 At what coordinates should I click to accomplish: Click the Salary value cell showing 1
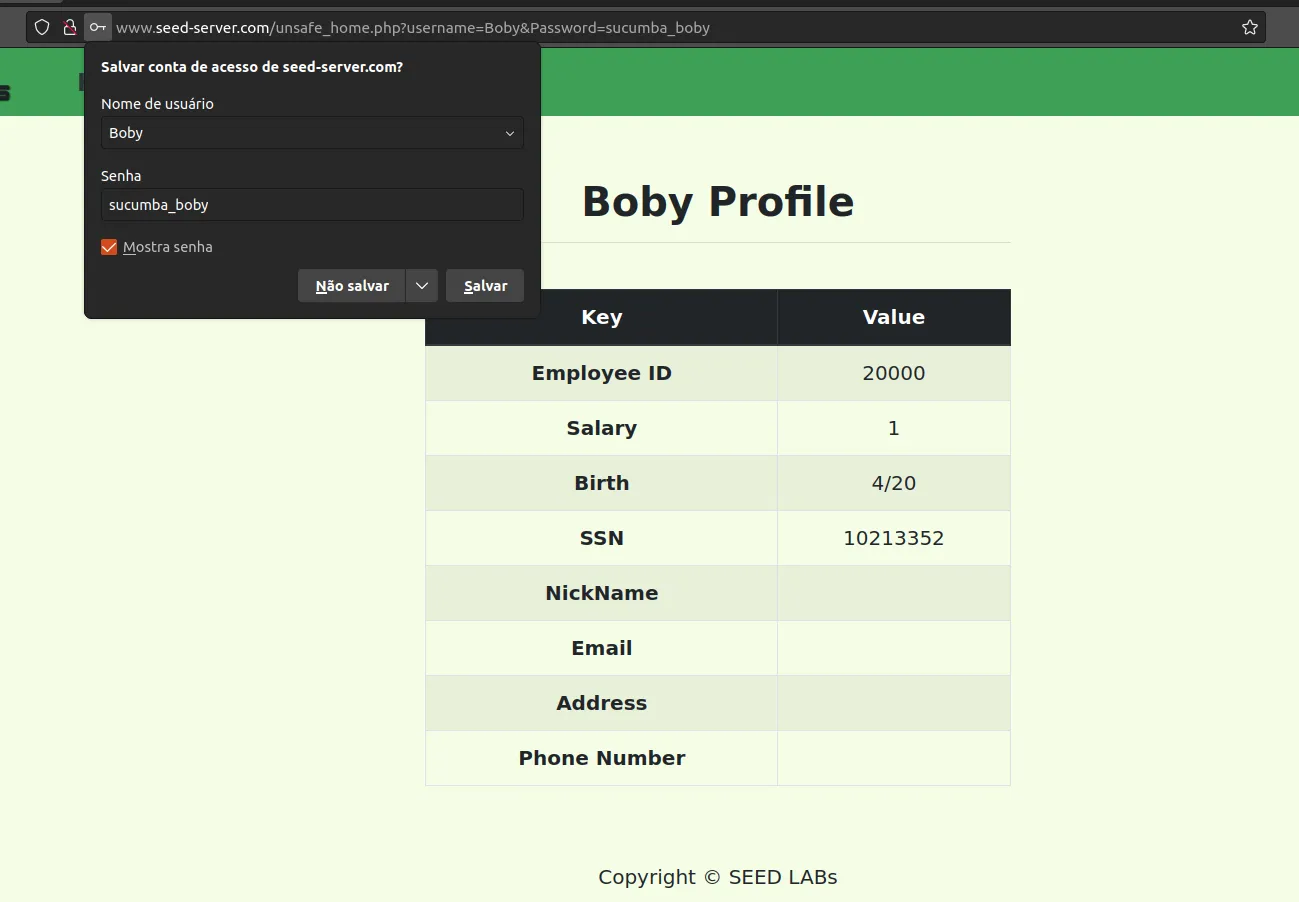(x=893, y=428)
